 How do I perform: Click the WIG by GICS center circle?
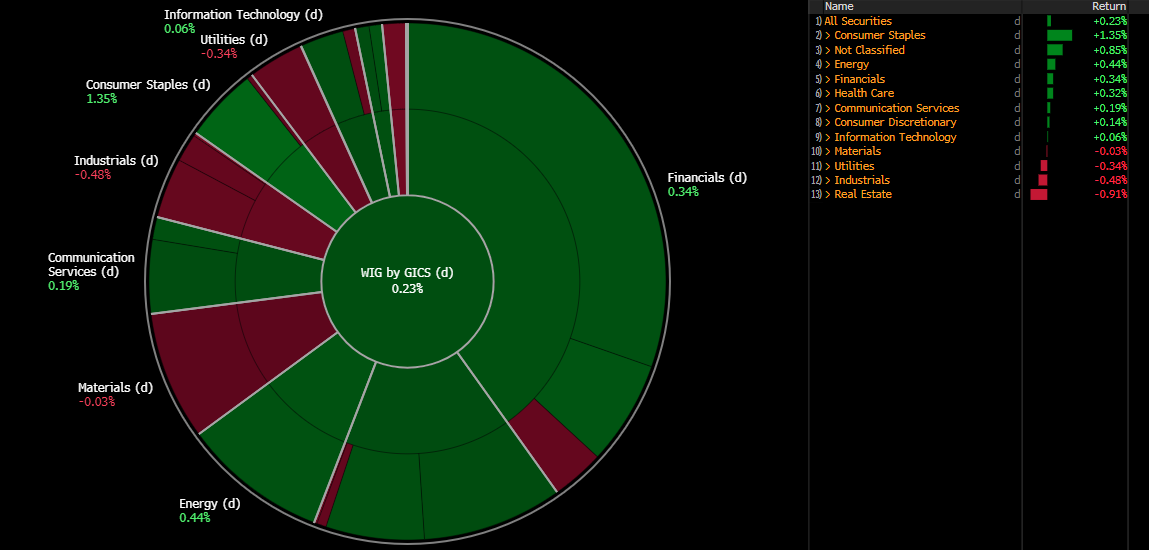tap(407, 280)
